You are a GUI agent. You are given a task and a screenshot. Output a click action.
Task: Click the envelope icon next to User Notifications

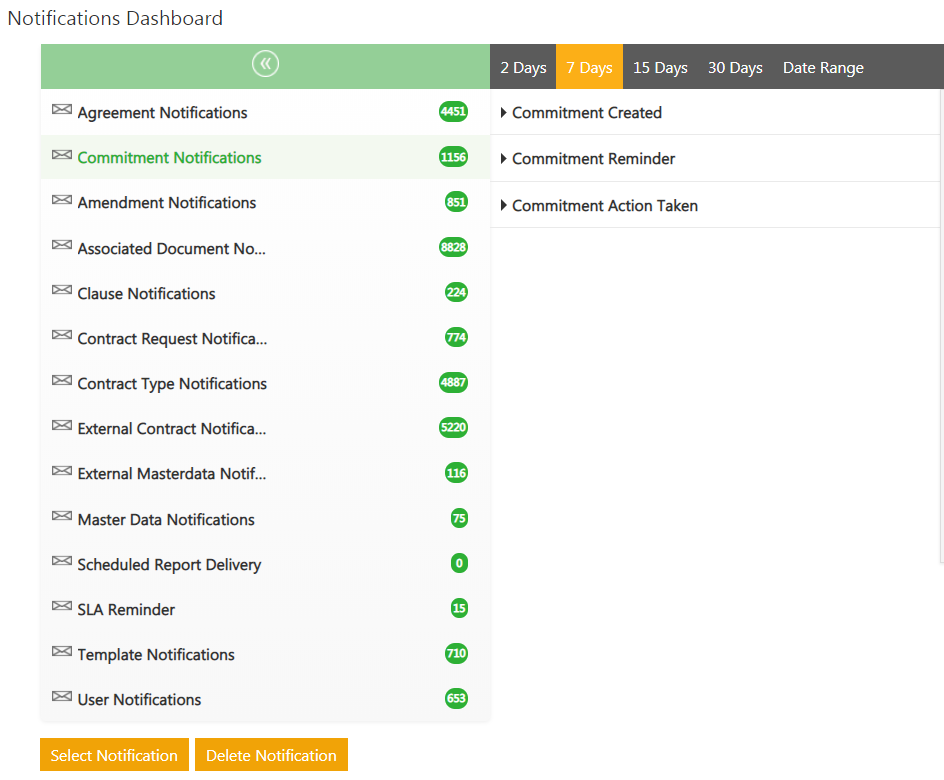(x=62, y=697)
